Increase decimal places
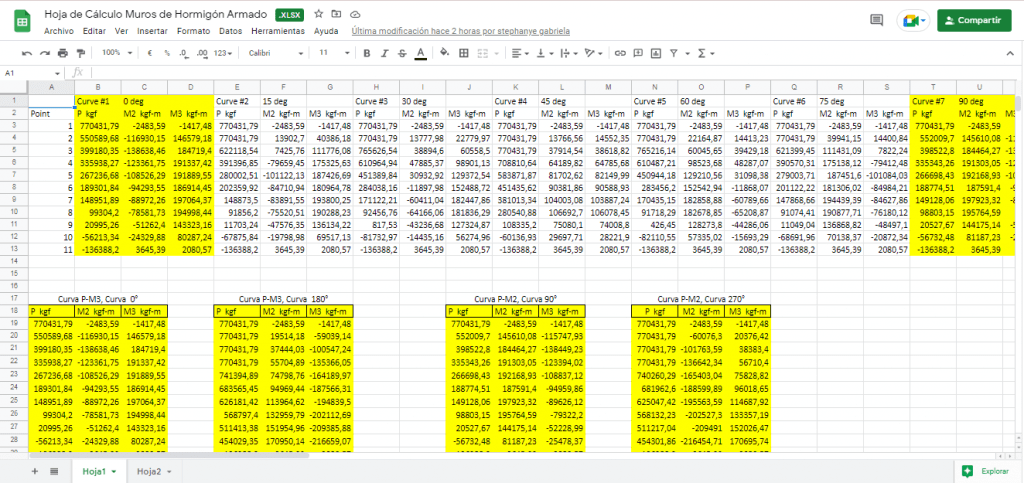The width and height of the screenshot is (1024, 483). point(202,53)
